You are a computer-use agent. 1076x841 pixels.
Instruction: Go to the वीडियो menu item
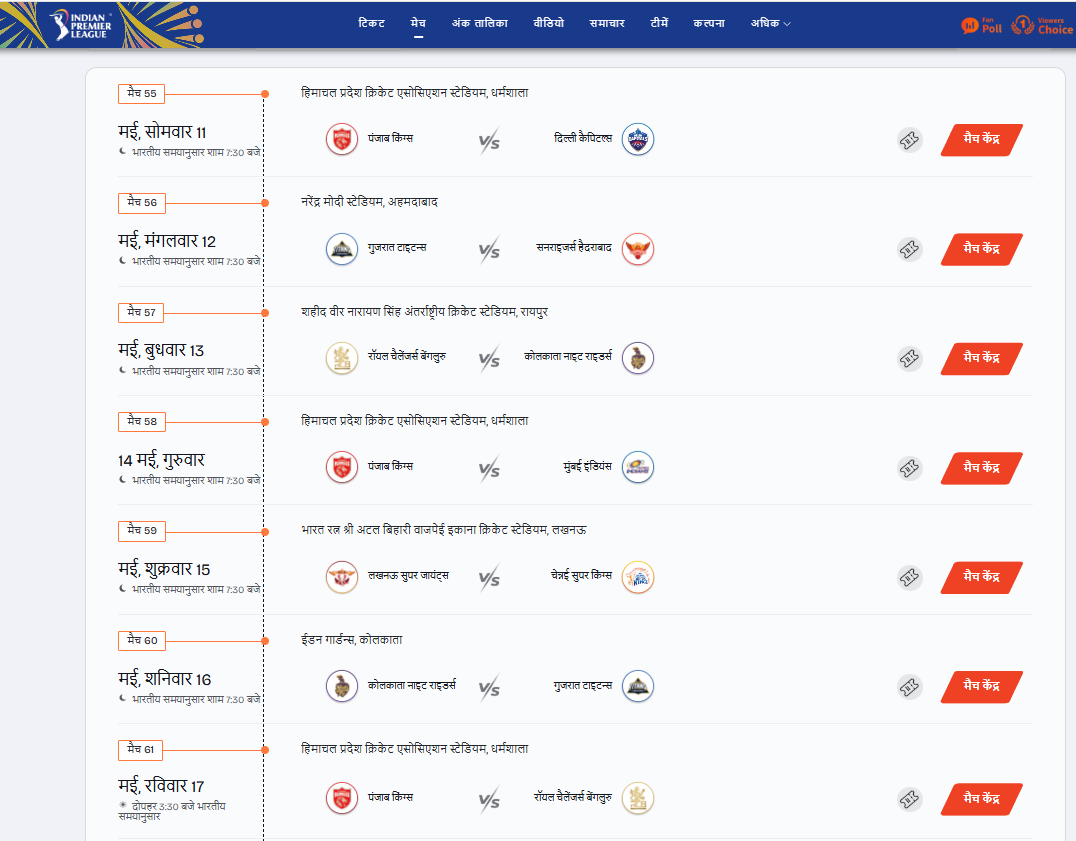click(x=549, y=23)
